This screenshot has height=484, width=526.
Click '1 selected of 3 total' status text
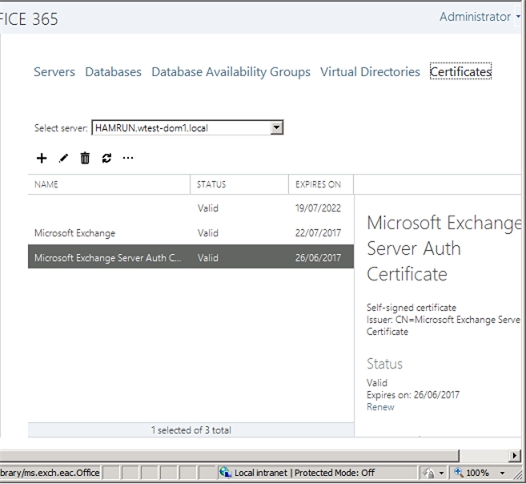[x=191, y=430]
